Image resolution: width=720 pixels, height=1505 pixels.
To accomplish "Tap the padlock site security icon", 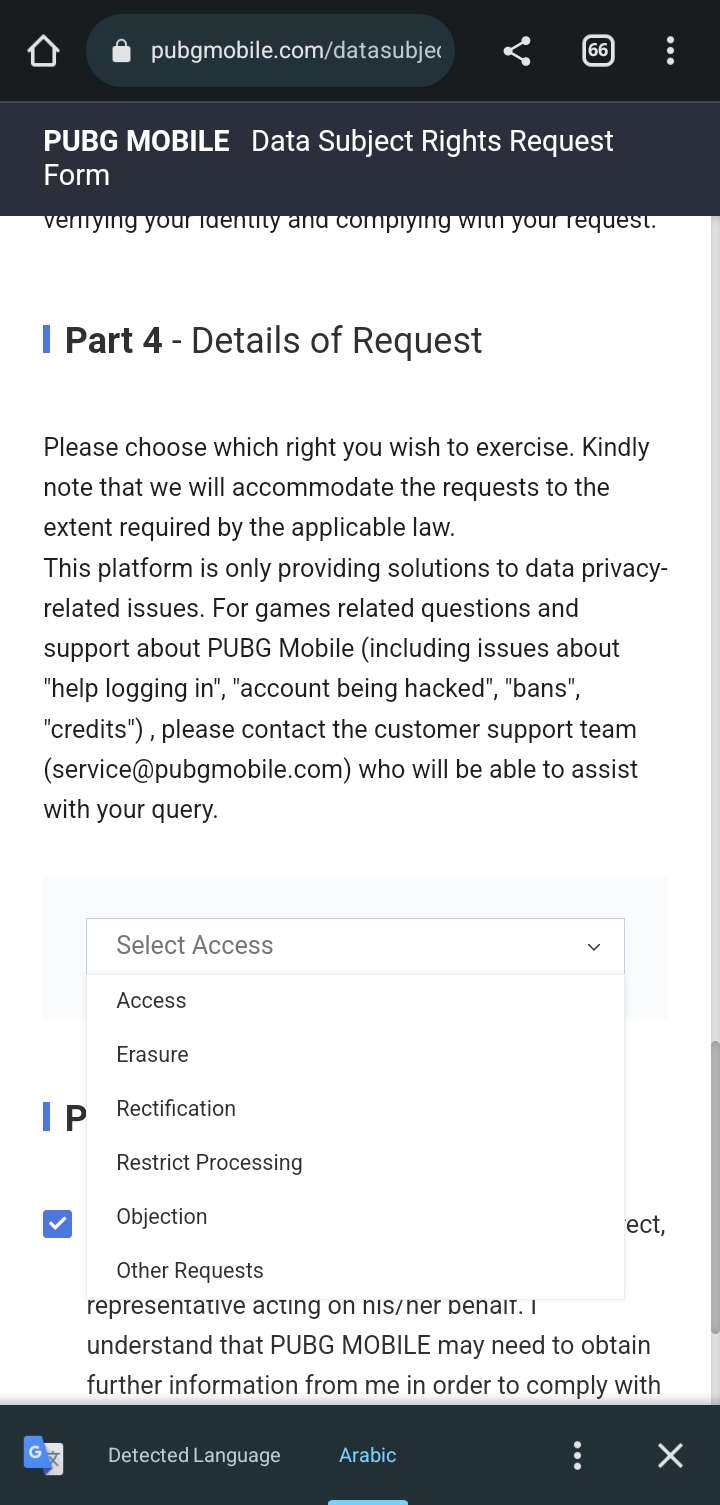I will pos(120,50).
